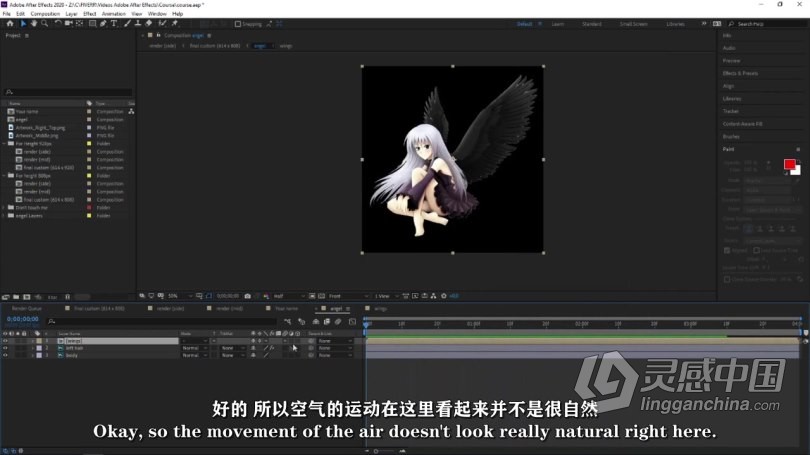Open the Composition menu
The image size is (810, 455).
click(x=45, y=14)
